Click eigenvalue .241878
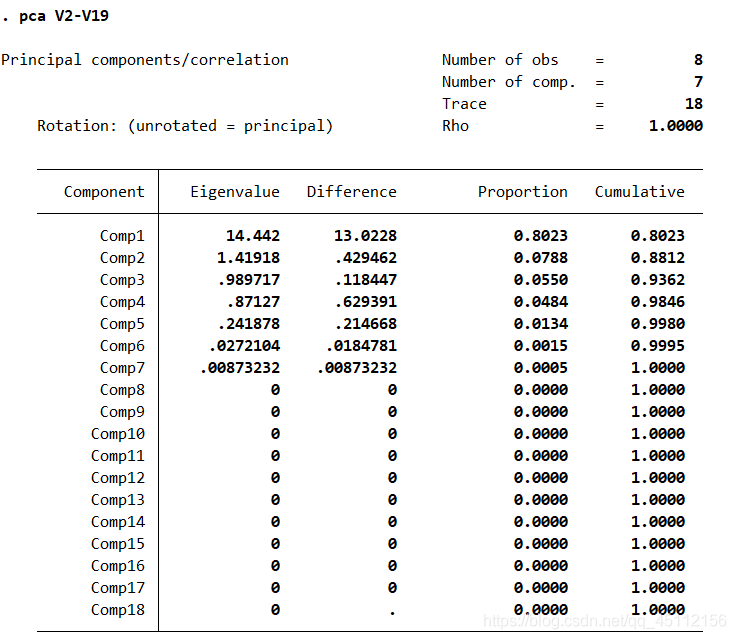736x639 pixels. click(249, 324)
